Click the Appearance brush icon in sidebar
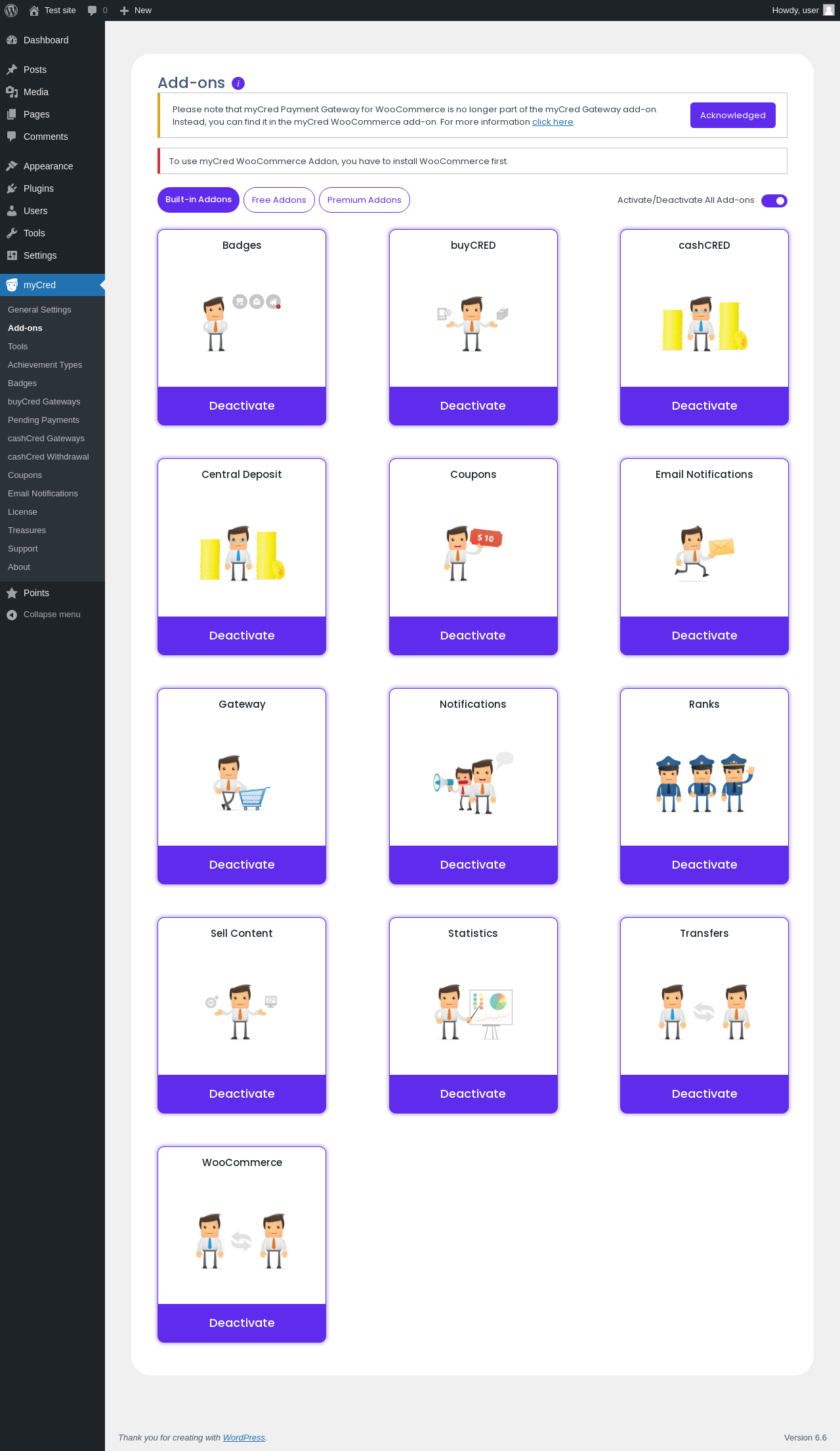The height and width of the screenshot is (1451, 840). pyautogui.click(x=12, y=166)
